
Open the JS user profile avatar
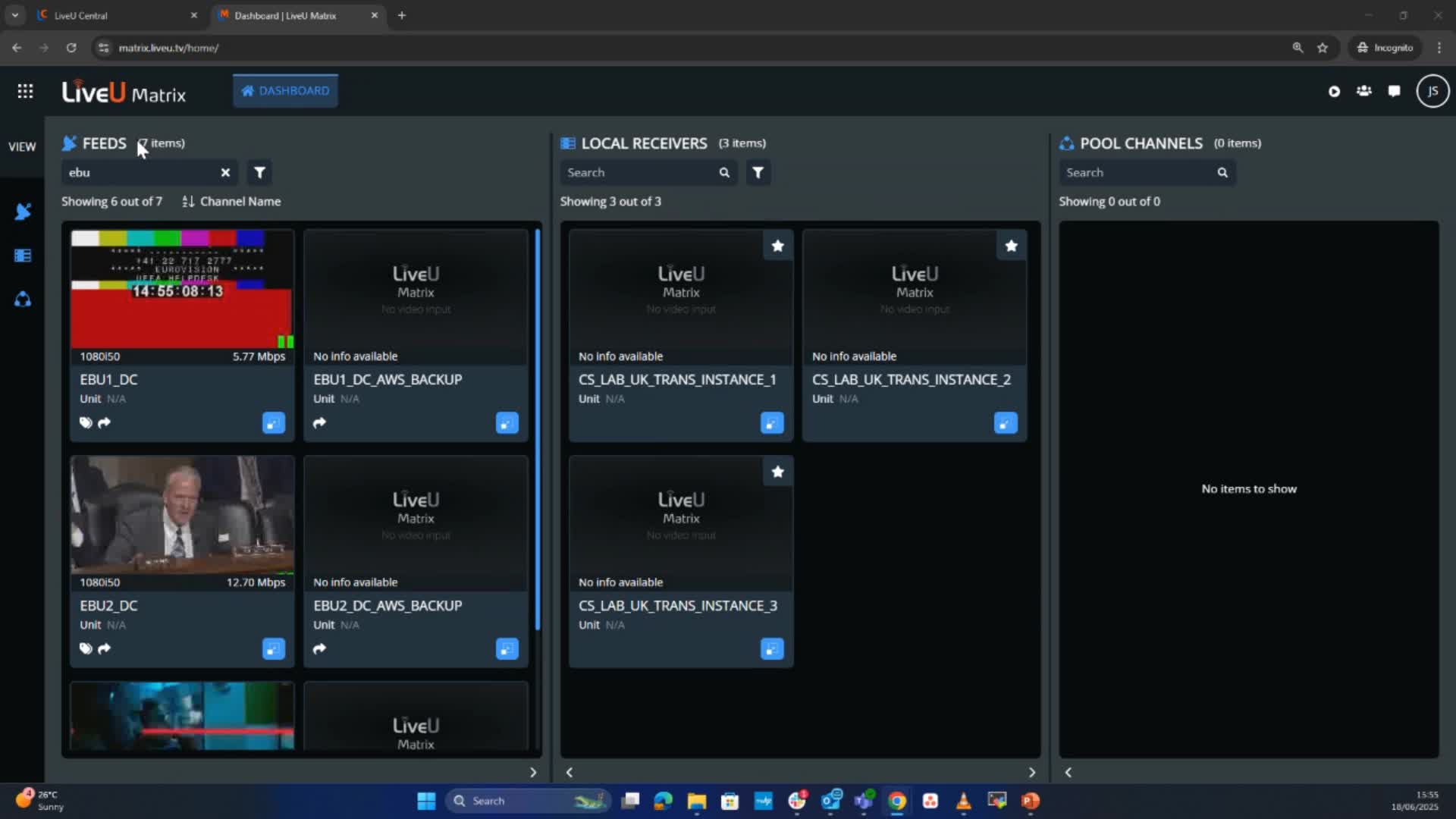pos(1432,91)
